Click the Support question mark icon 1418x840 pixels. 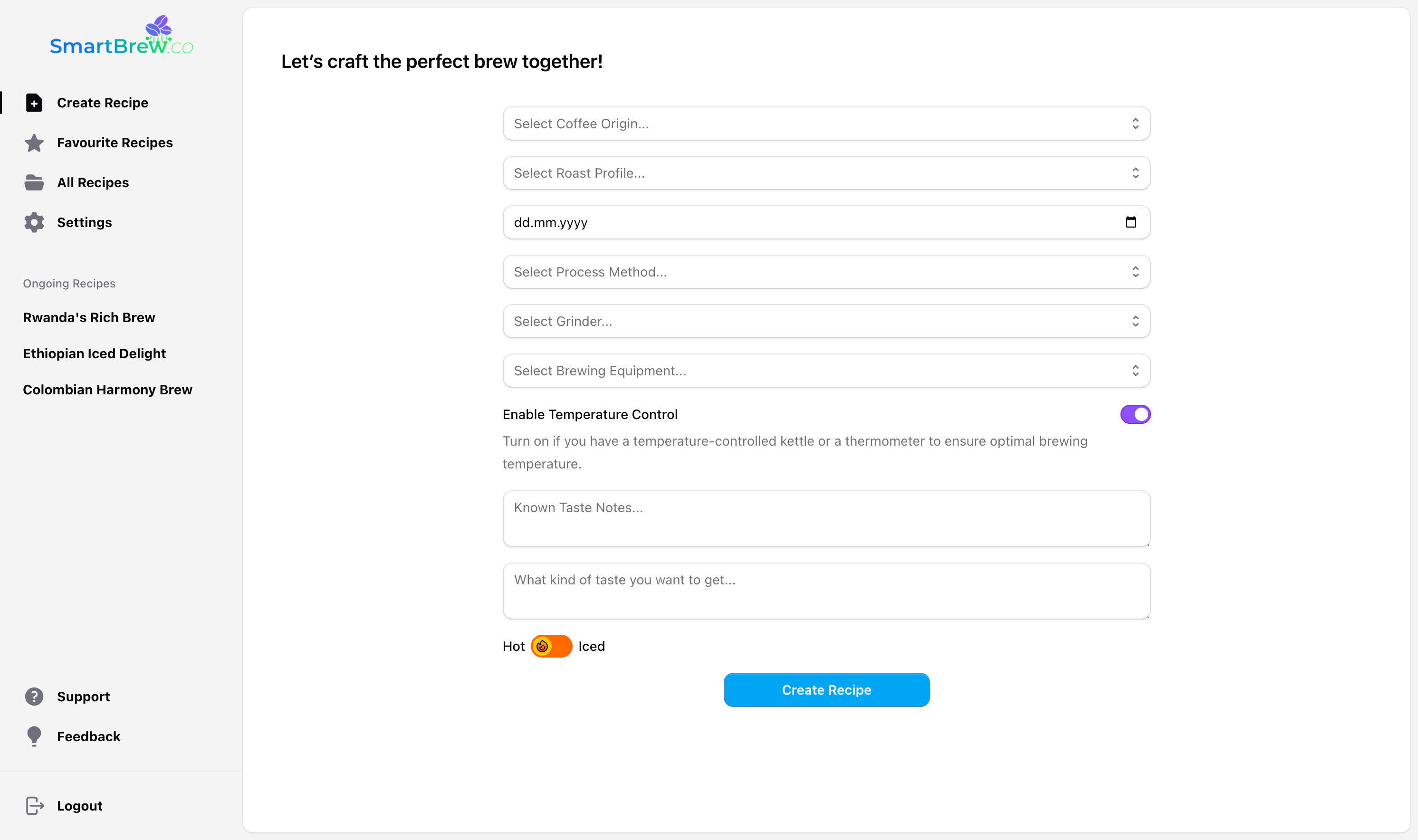[x=34, y=696]
